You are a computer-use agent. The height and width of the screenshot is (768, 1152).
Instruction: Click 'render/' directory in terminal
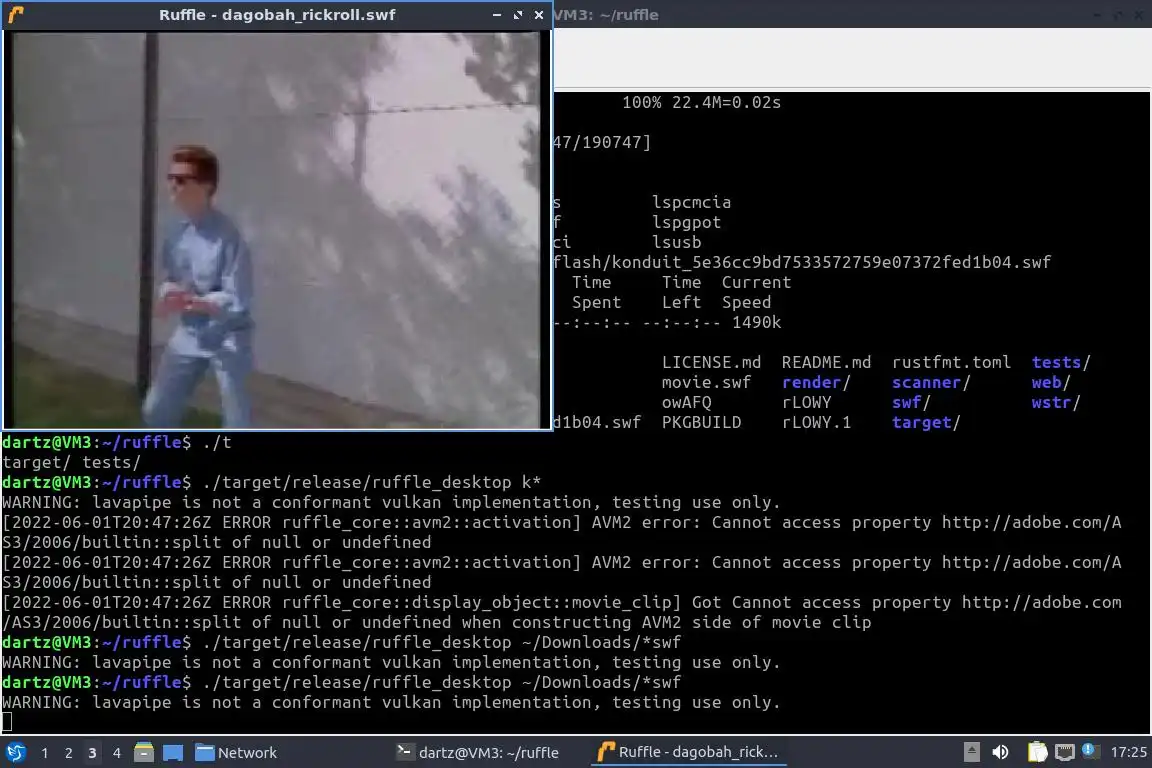(x=816, y=382)
